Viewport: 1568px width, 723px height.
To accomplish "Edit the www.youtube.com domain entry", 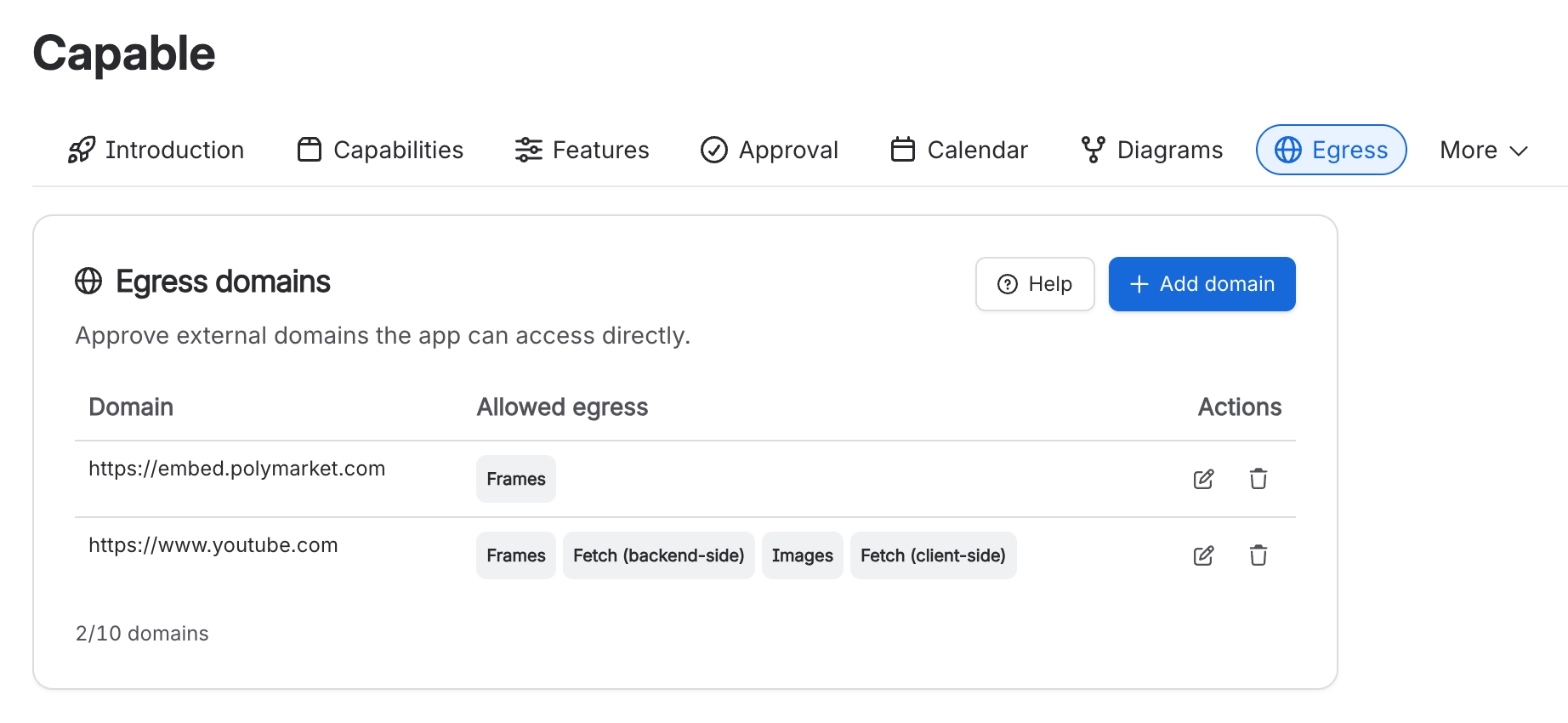I will (x=1203, y=555).
